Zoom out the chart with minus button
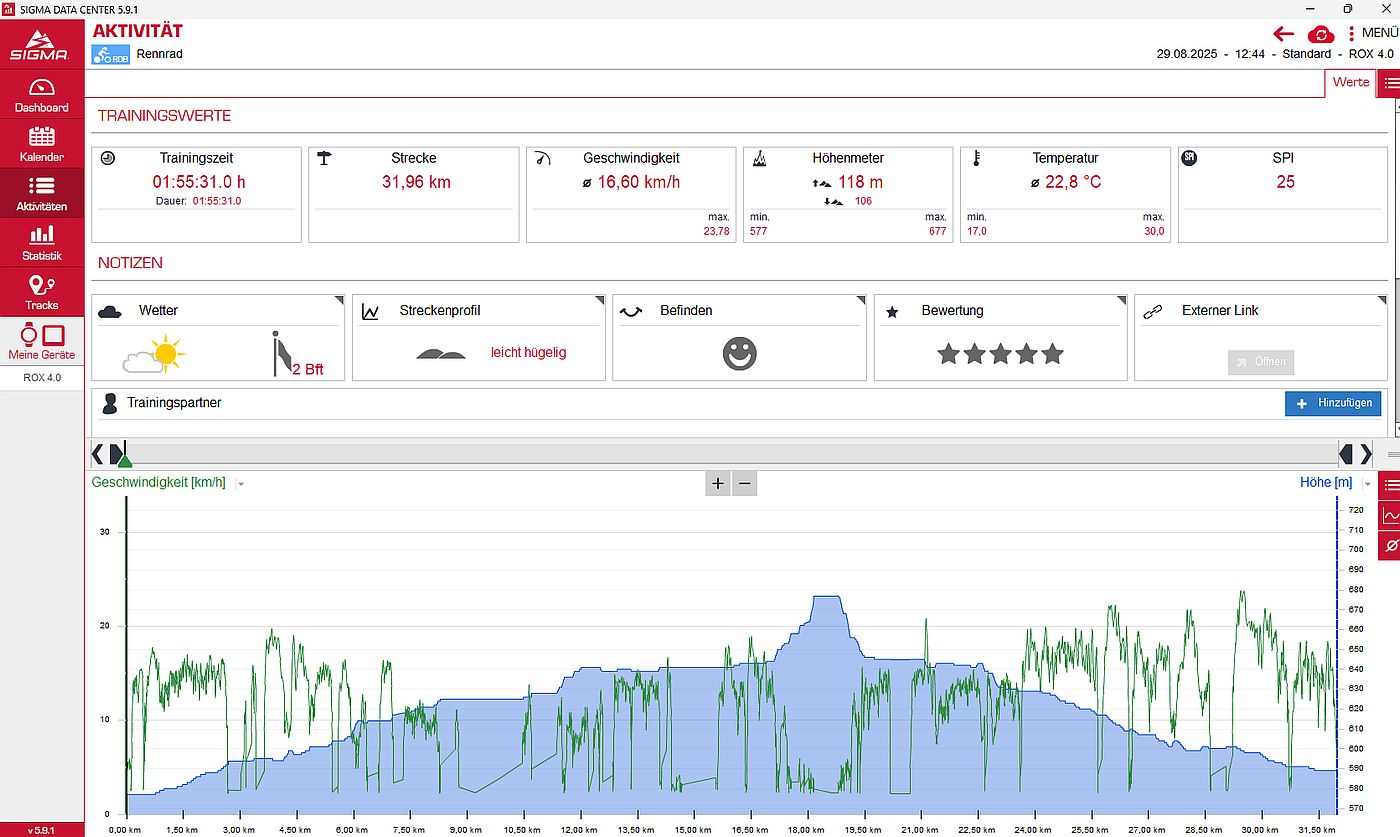Screen dimensions: 1400x837 (744, 484)
